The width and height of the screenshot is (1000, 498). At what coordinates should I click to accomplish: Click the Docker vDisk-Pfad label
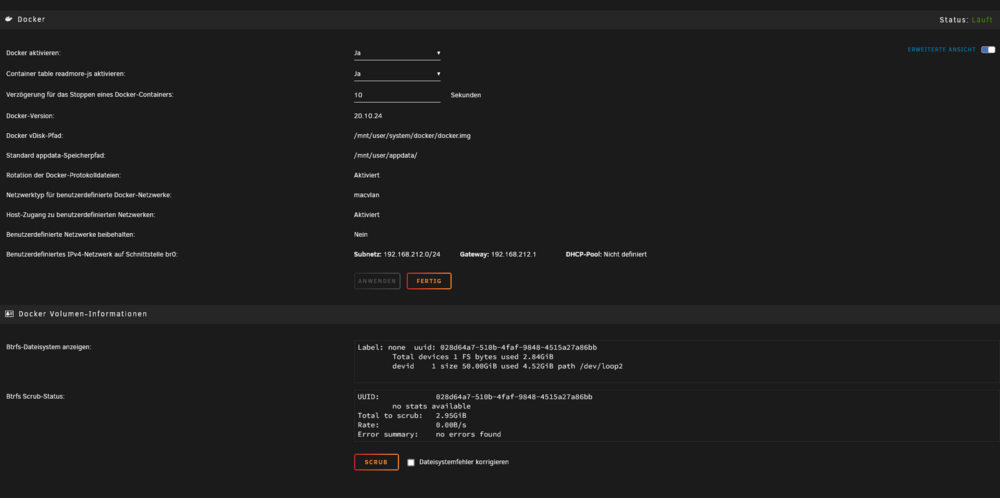pyautogui.click(x=34, y=136)
